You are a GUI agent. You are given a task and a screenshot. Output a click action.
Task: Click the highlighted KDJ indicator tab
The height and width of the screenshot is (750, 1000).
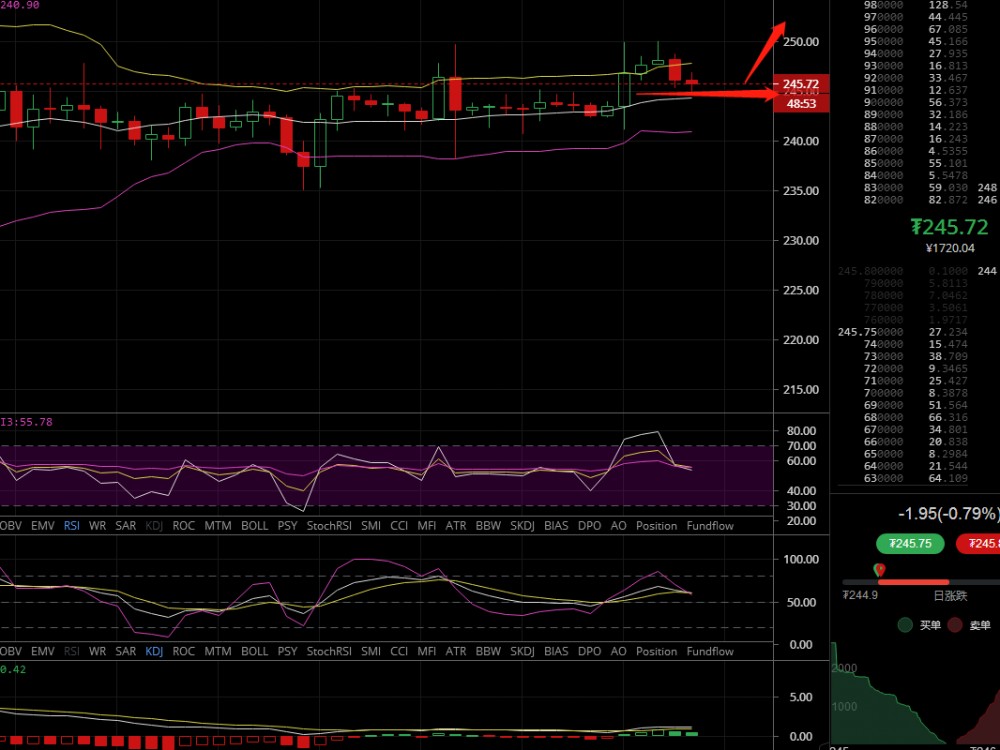click(154, 651)
